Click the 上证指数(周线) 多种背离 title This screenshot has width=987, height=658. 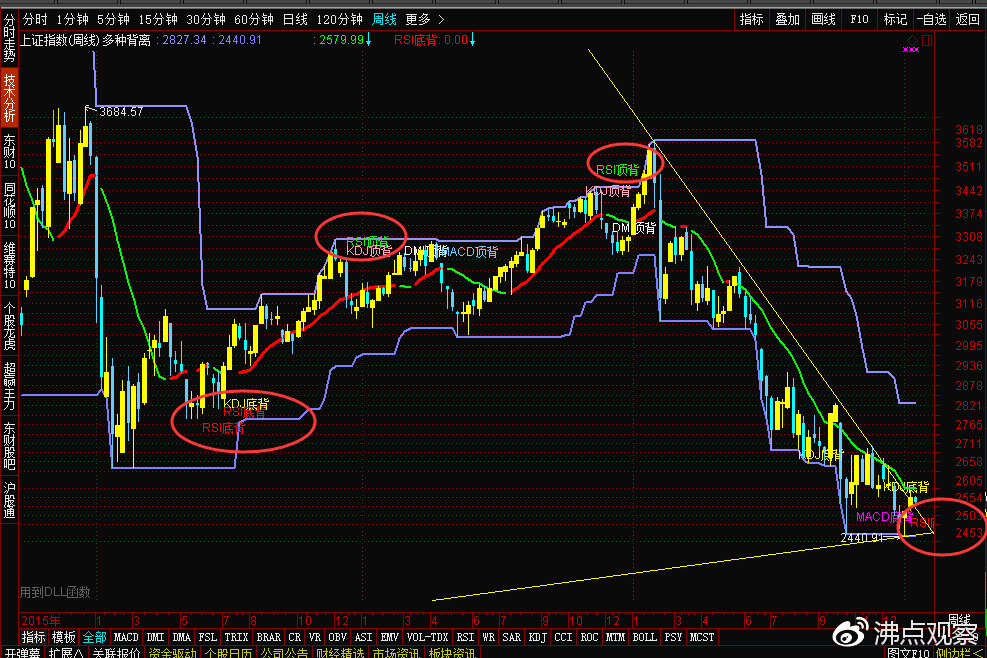point(86,40)
